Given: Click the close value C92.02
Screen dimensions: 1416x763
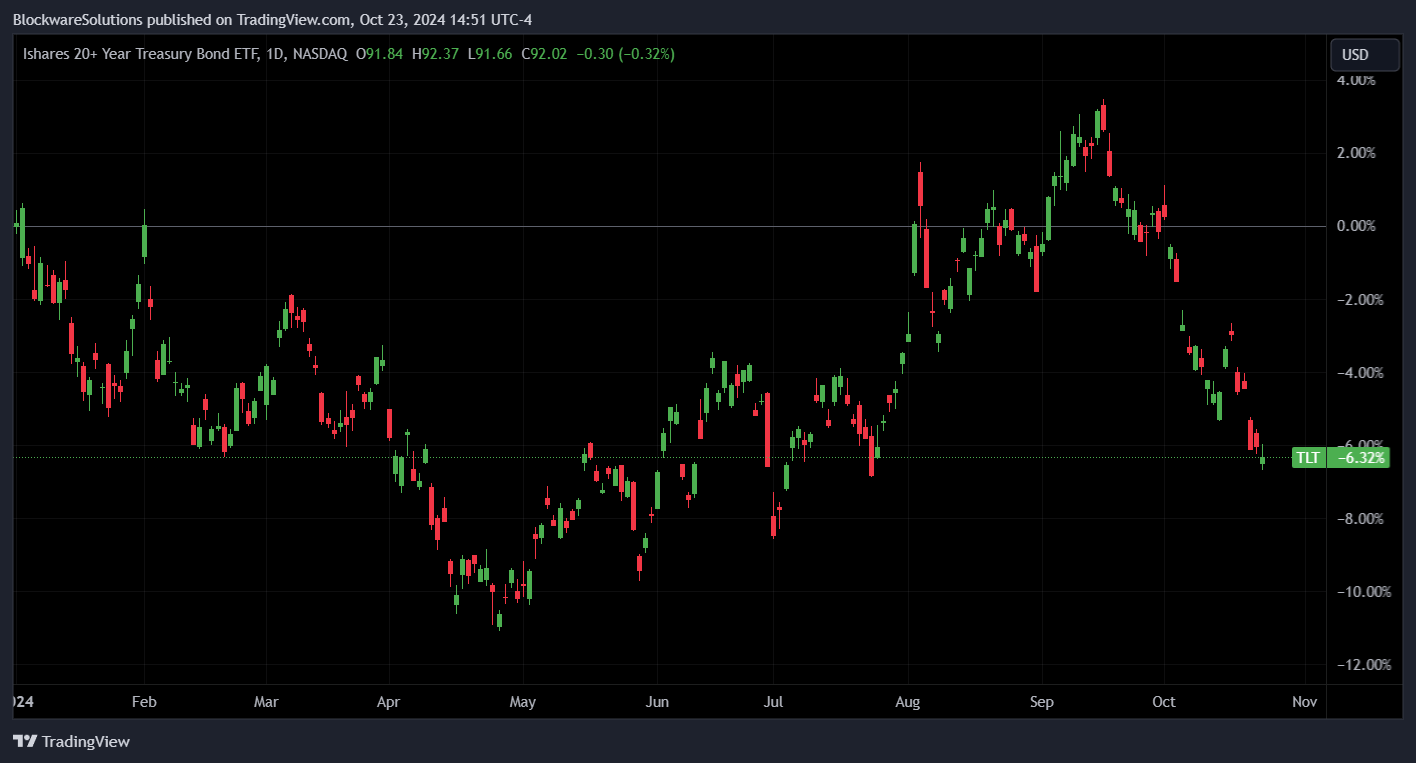Looking at the screenshot, I should [543, 54].
